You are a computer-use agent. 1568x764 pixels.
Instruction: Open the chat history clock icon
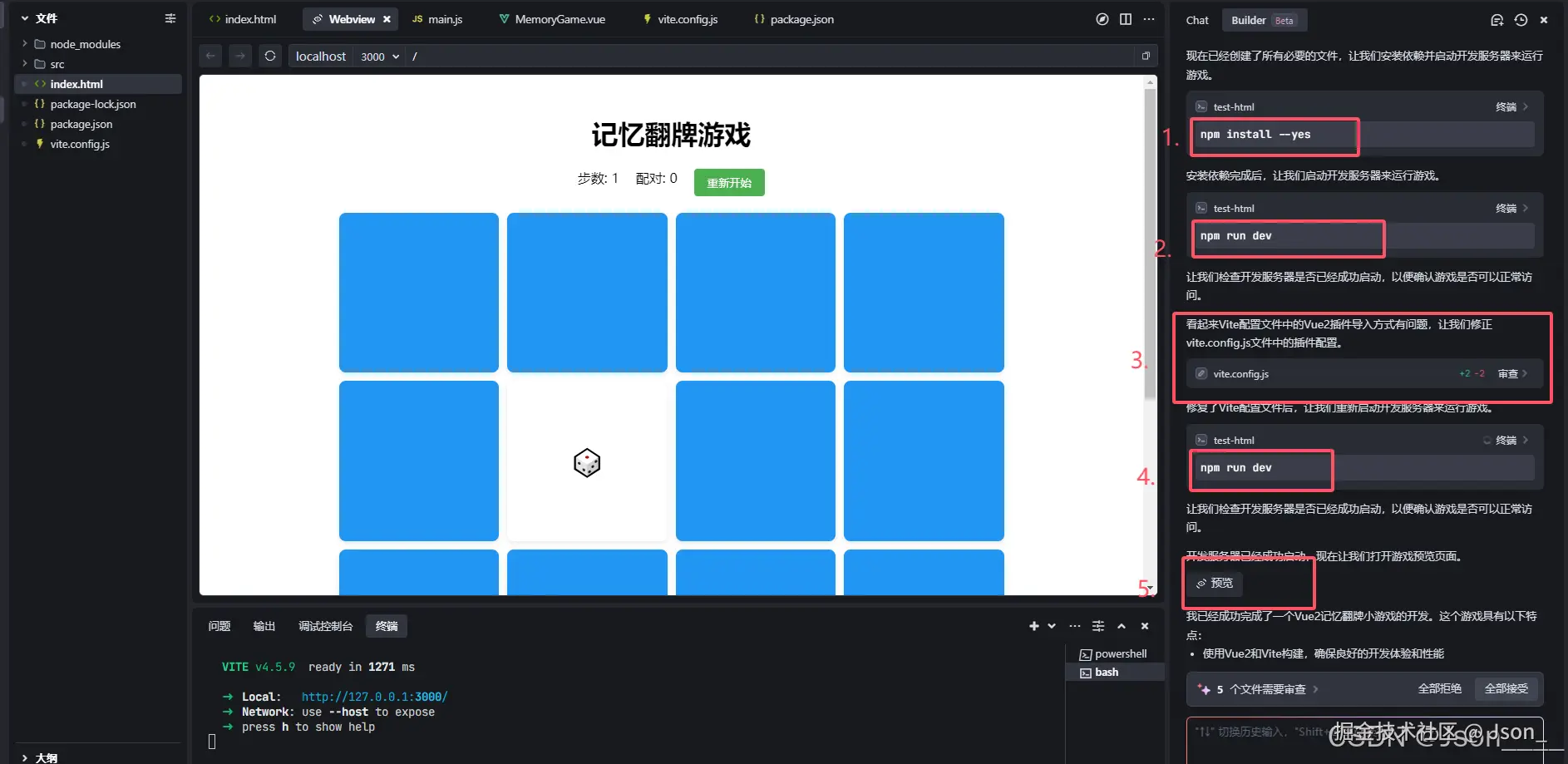(x=1521, y=20)
